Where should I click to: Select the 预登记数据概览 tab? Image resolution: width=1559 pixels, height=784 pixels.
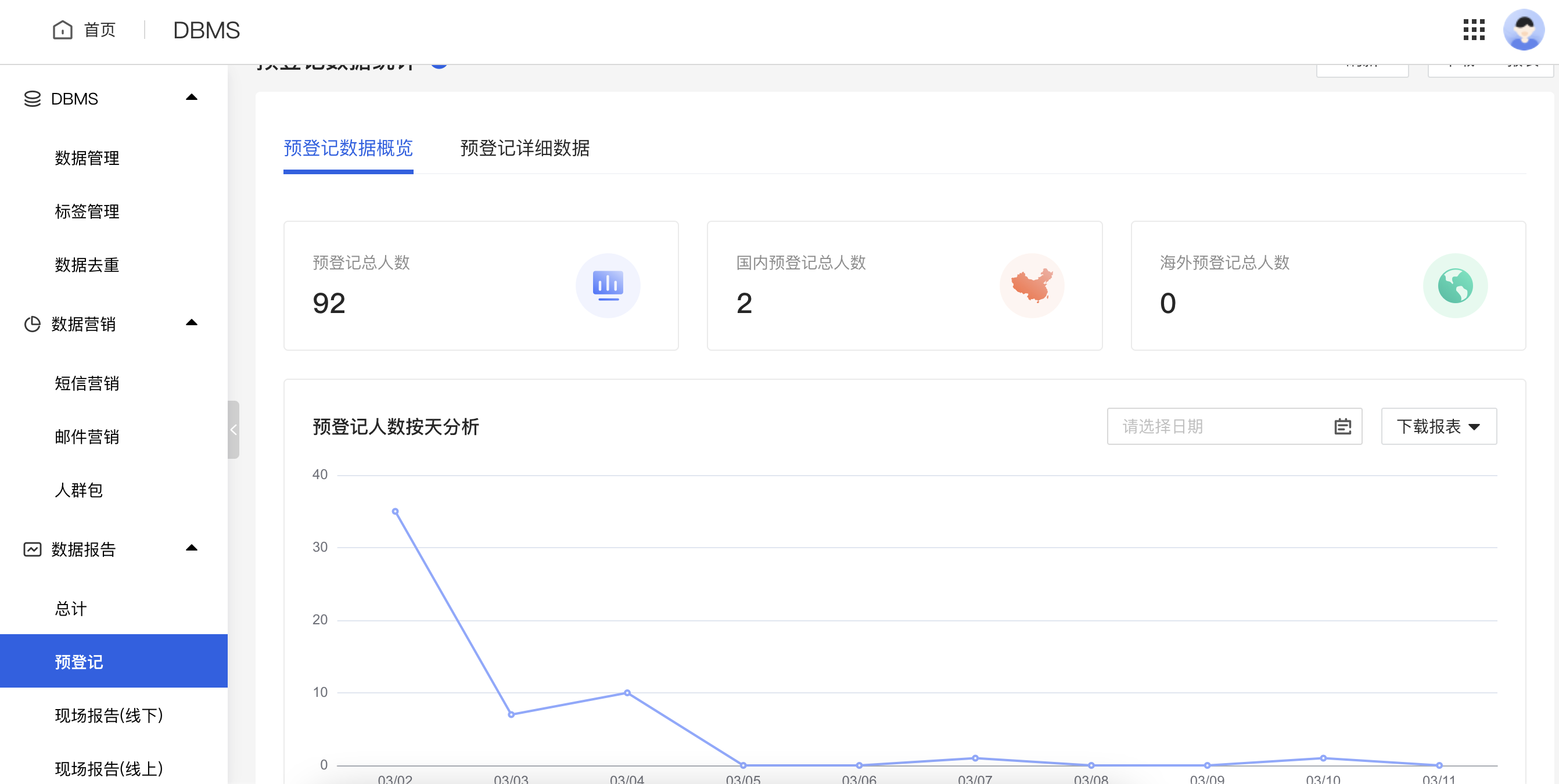(x=348, y=149)
